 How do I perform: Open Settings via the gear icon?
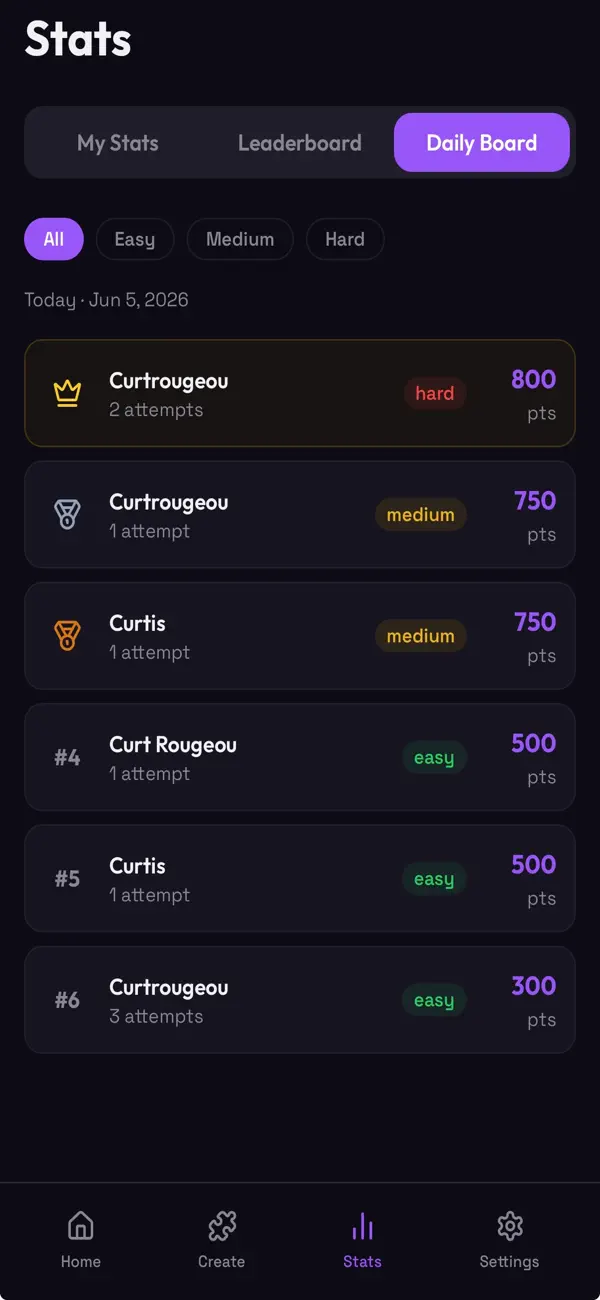tap(510, 1225)
